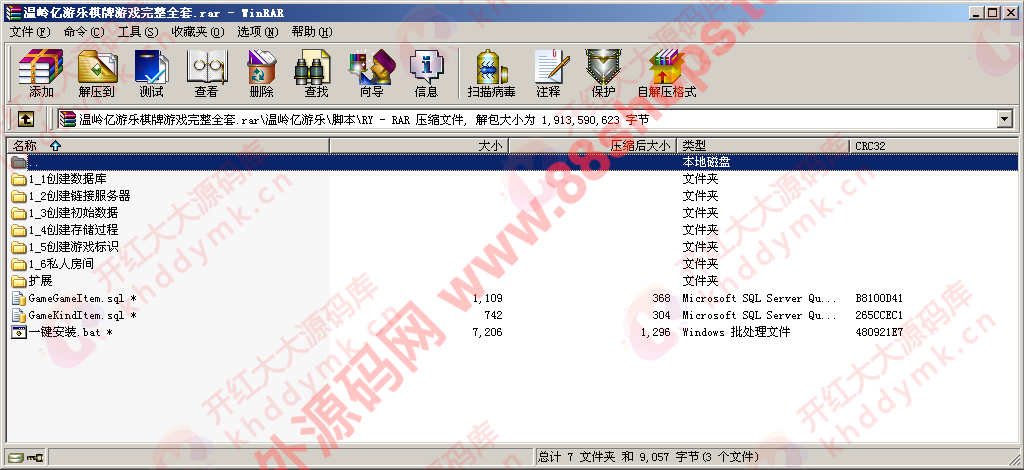
Task: Open the 查看 (View) tool
Action: coord(206,74)
